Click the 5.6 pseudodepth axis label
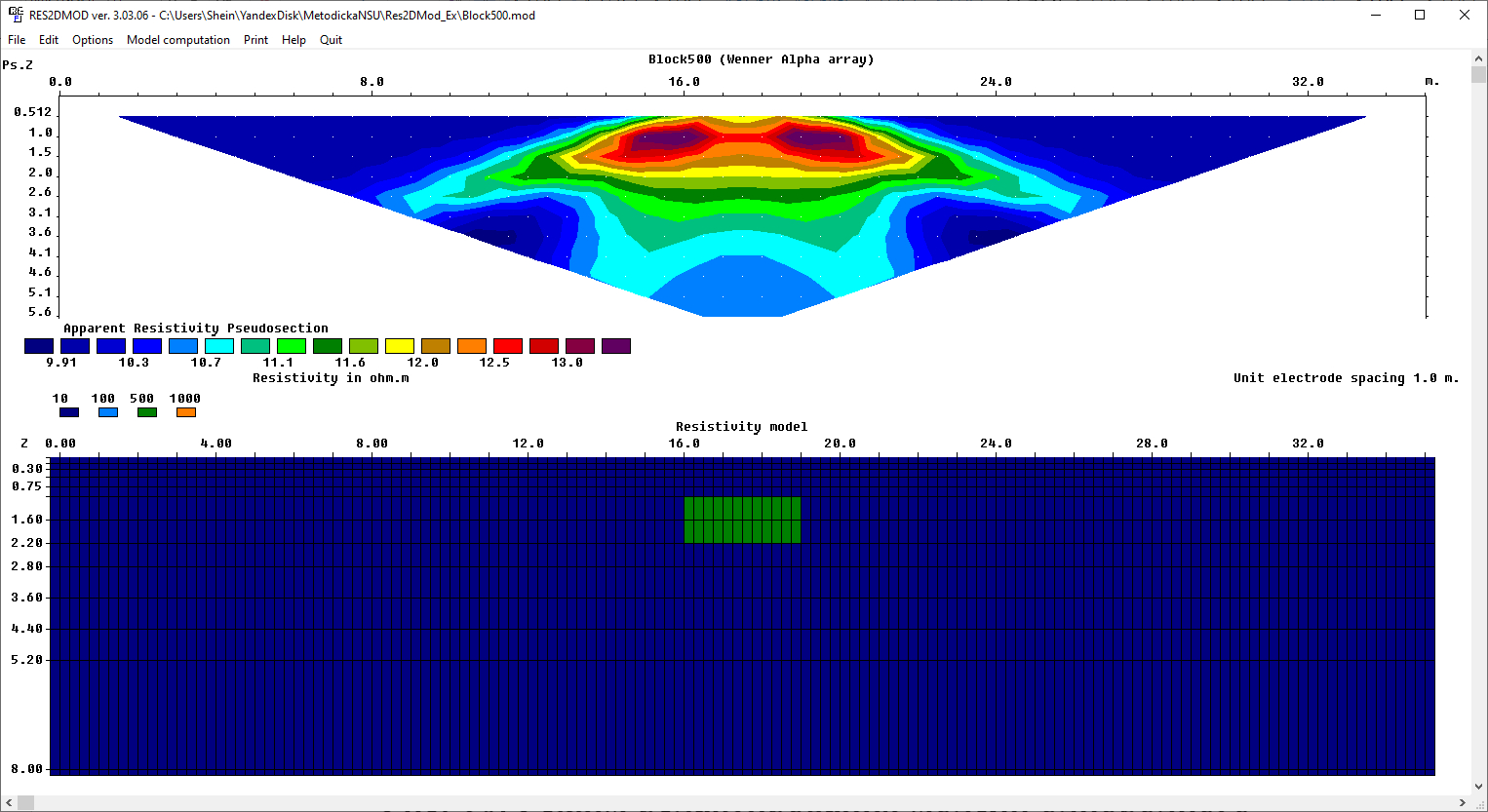The width and height of the screenshot is (1488, 812). coord(40,312)
